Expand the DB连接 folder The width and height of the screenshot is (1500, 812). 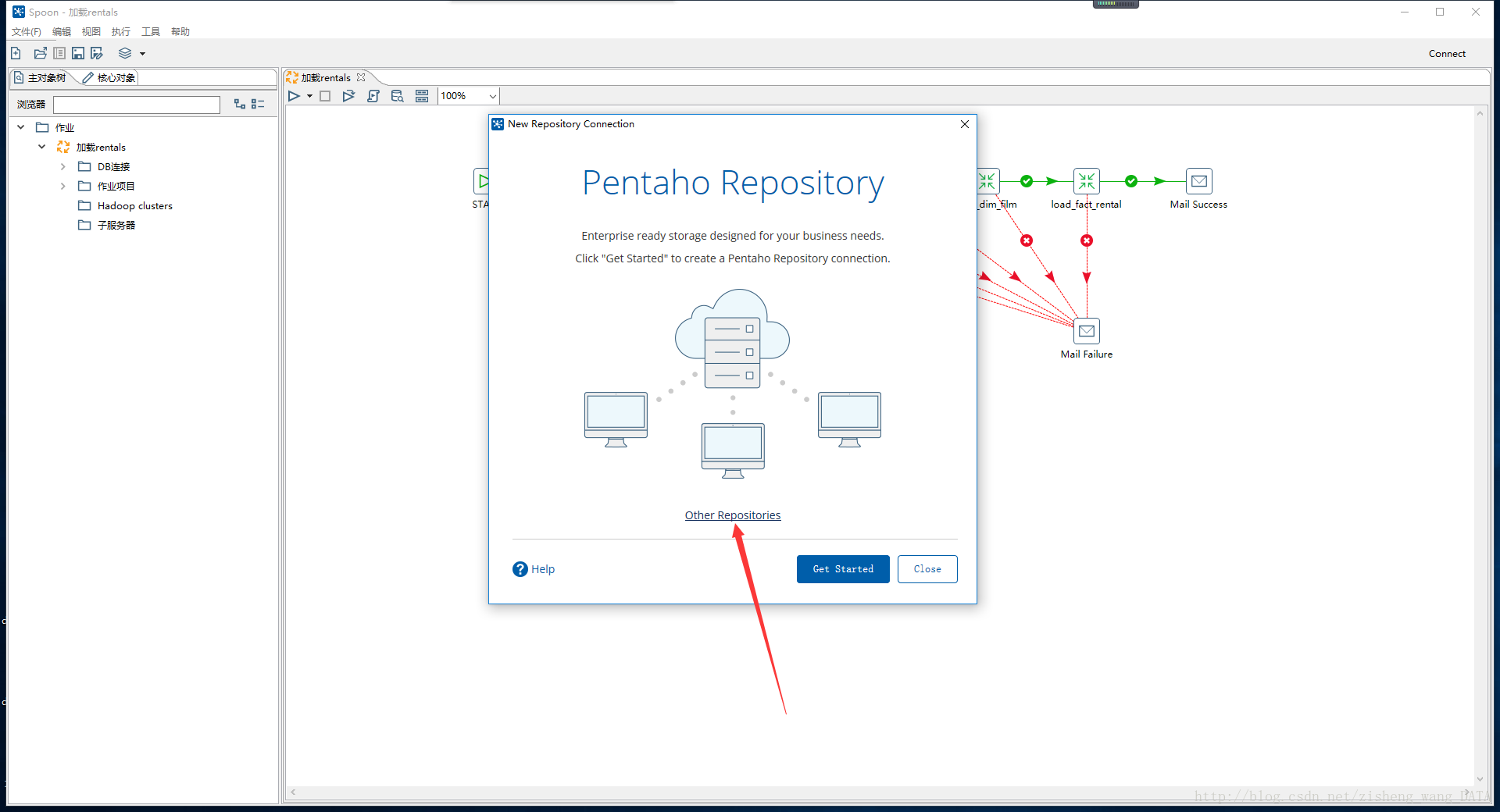pyautogui.click(x=63, y=166)
